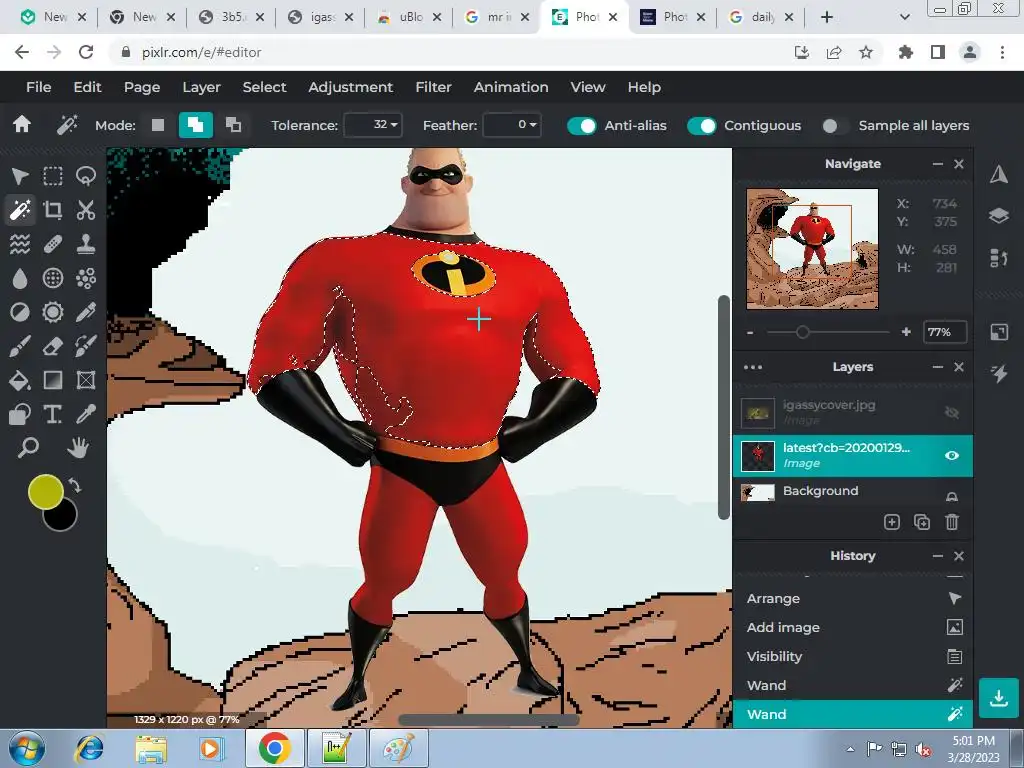Duplicate the selected layer
1024x768 pixels.
(921, 522)
